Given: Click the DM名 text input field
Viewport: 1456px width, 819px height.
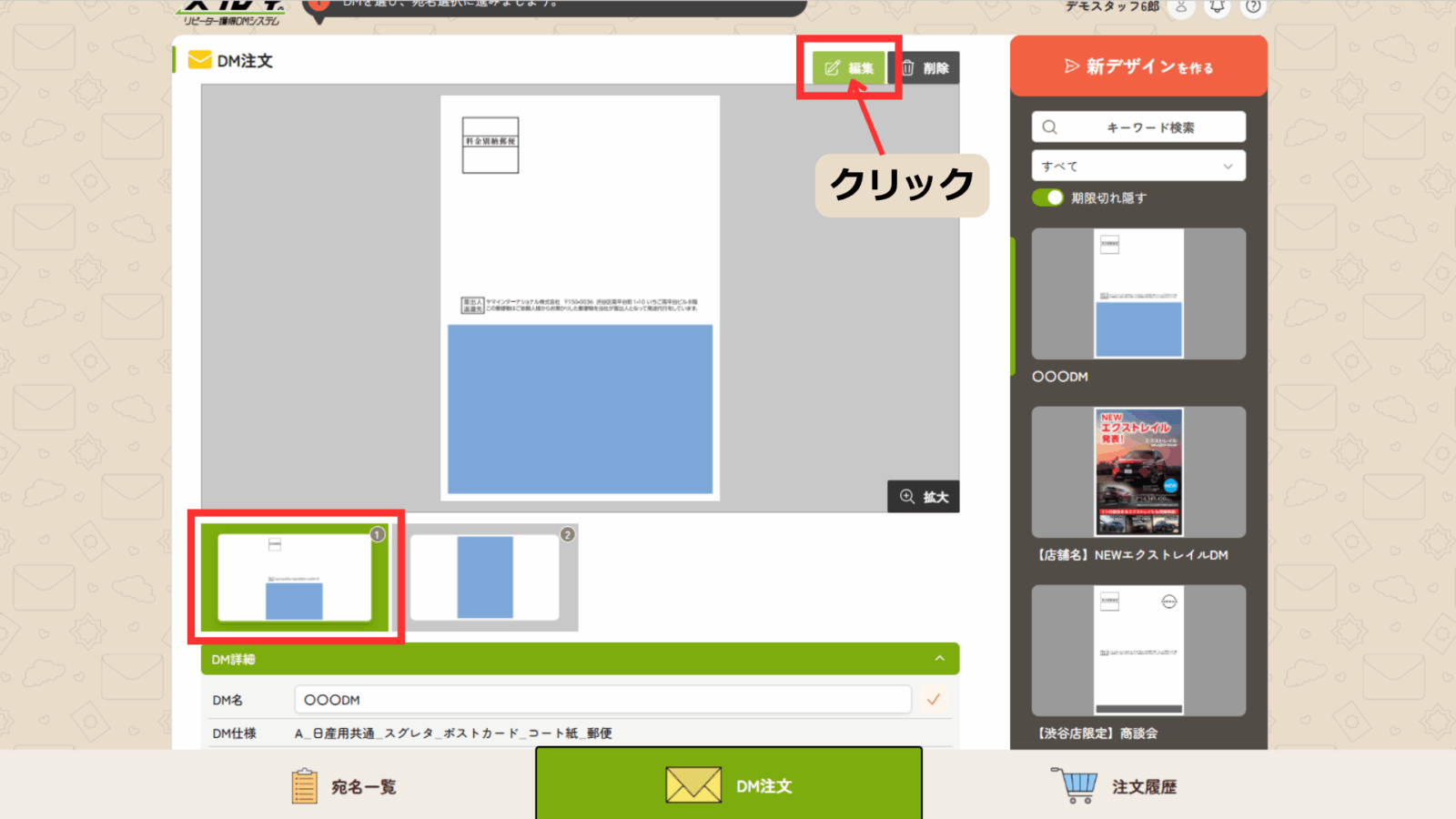Looking at the screenshot, I should pyautogui.click(x=602, y=700).
